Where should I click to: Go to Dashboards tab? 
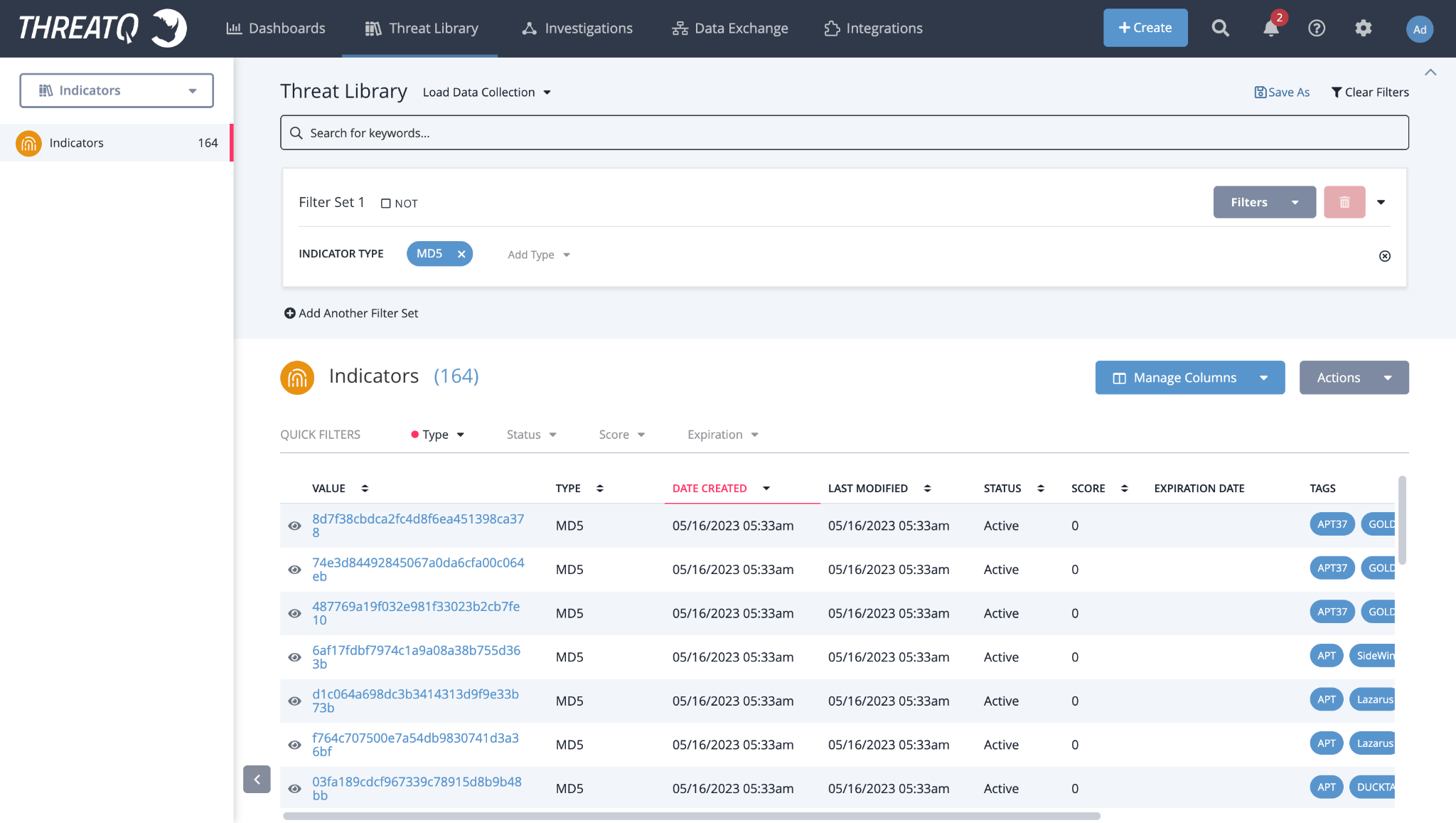[x=276, y=28]
